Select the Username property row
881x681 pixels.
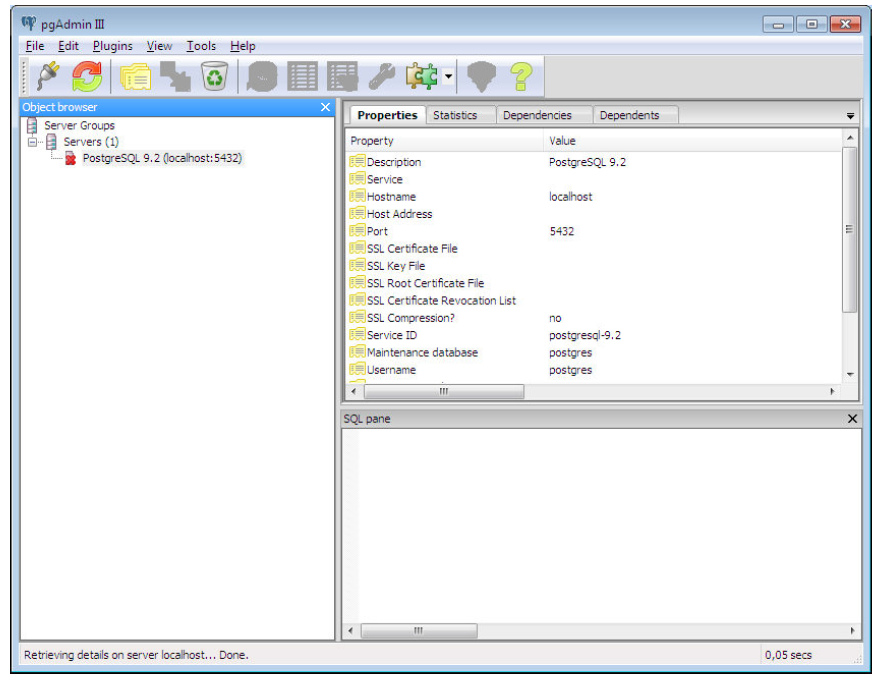tap(594, 370)
